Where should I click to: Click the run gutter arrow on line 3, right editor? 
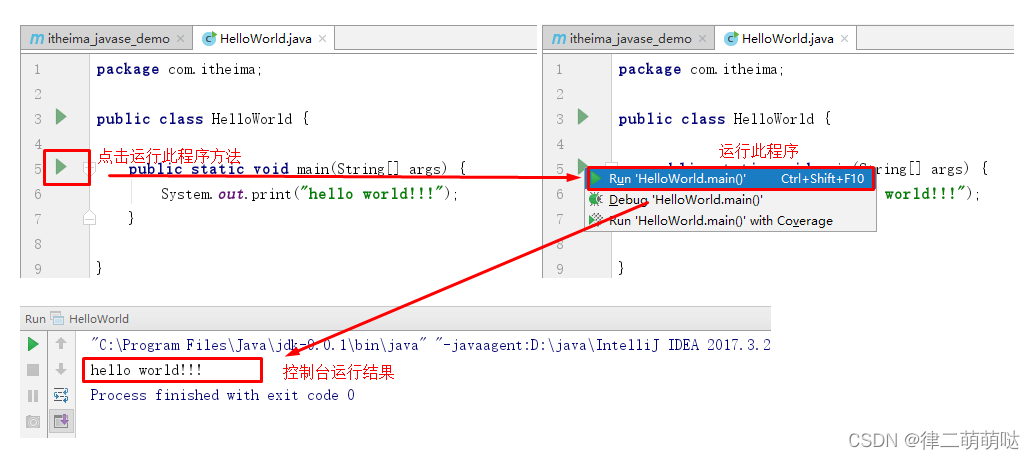pyautogui.click(x=583, y=118)
